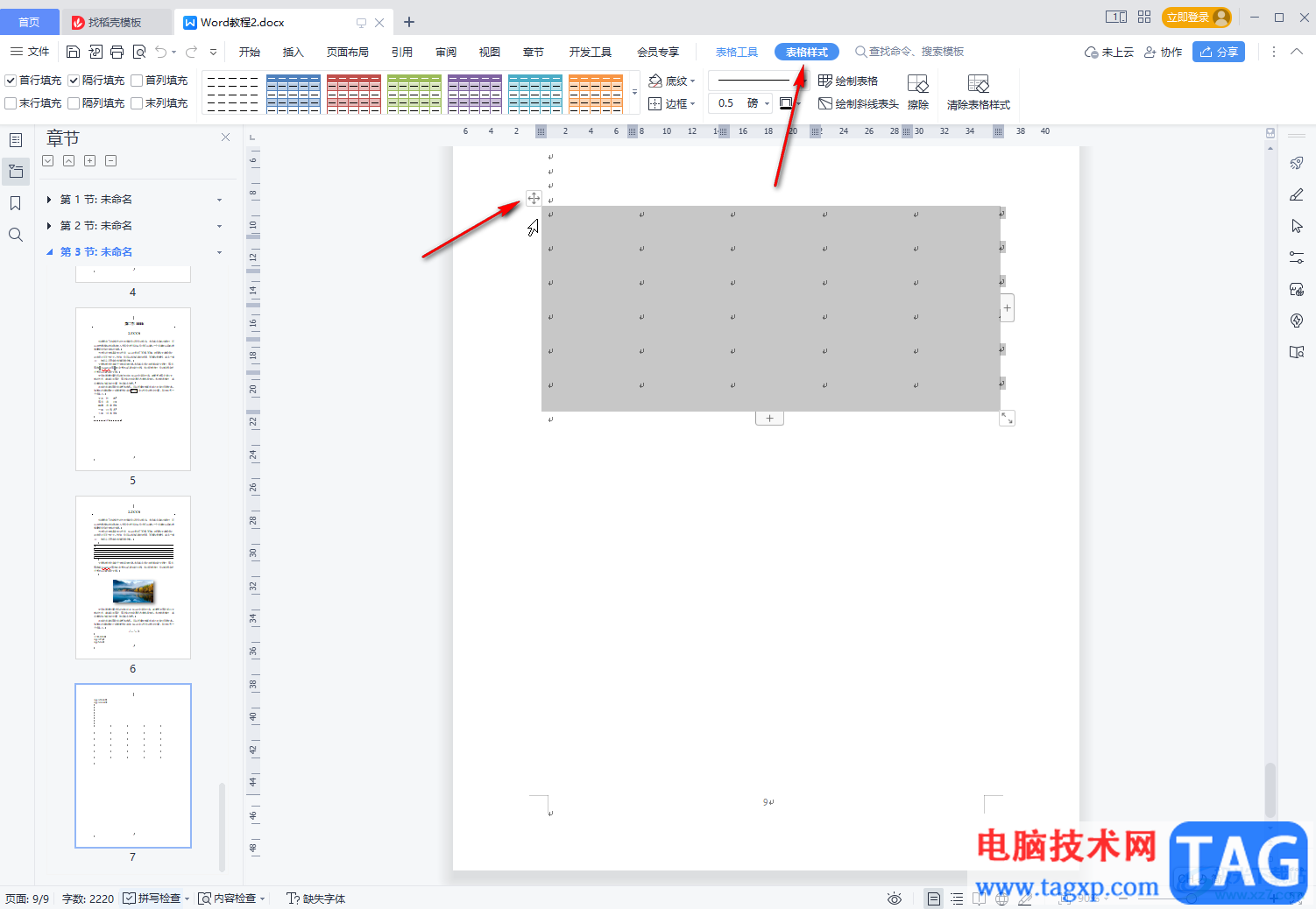1316x909 pixels.
Task: Click the selection cursor icon in right sidebar
Action: (x=1297, y=226)
